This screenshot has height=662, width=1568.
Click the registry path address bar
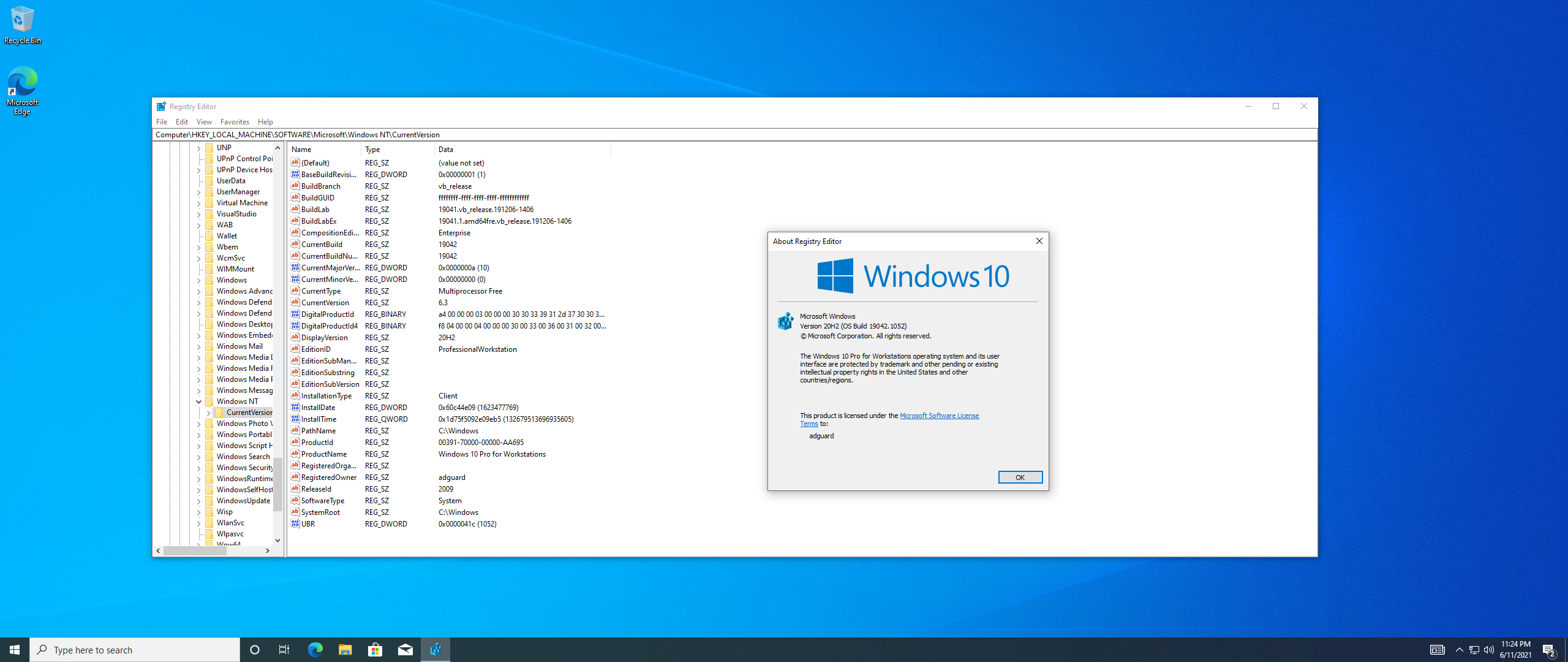click(x=735, y=135)
